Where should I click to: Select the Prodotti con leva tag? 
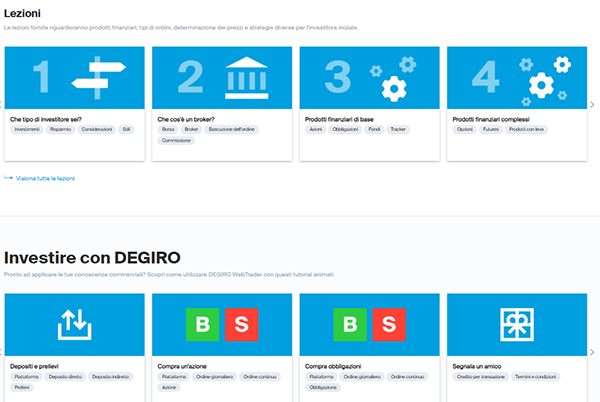pyautogui.click(x=526, y=129)
